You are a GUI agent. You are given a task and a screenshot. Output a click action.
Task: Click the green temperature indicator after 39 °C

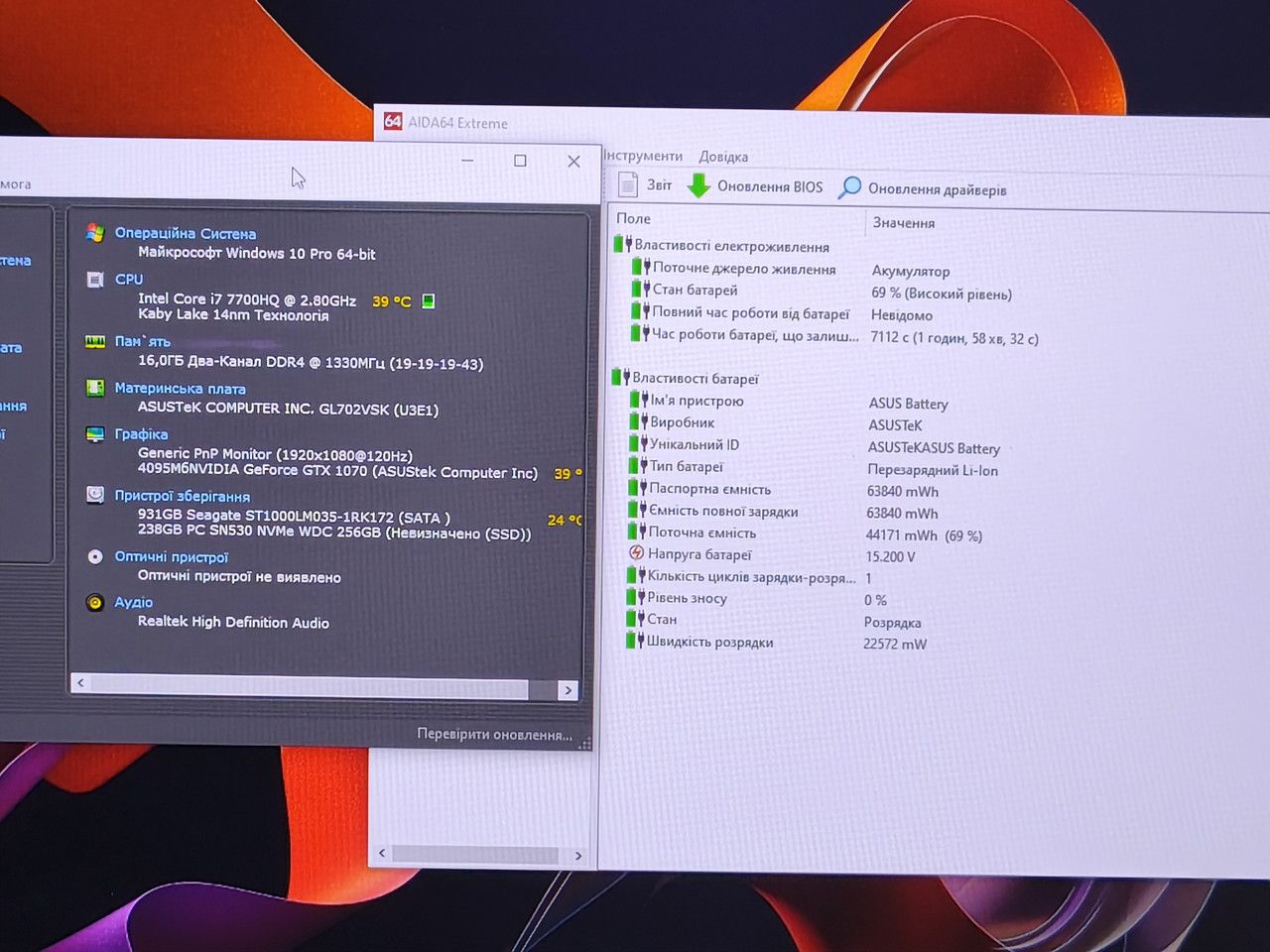pos(429,300)
